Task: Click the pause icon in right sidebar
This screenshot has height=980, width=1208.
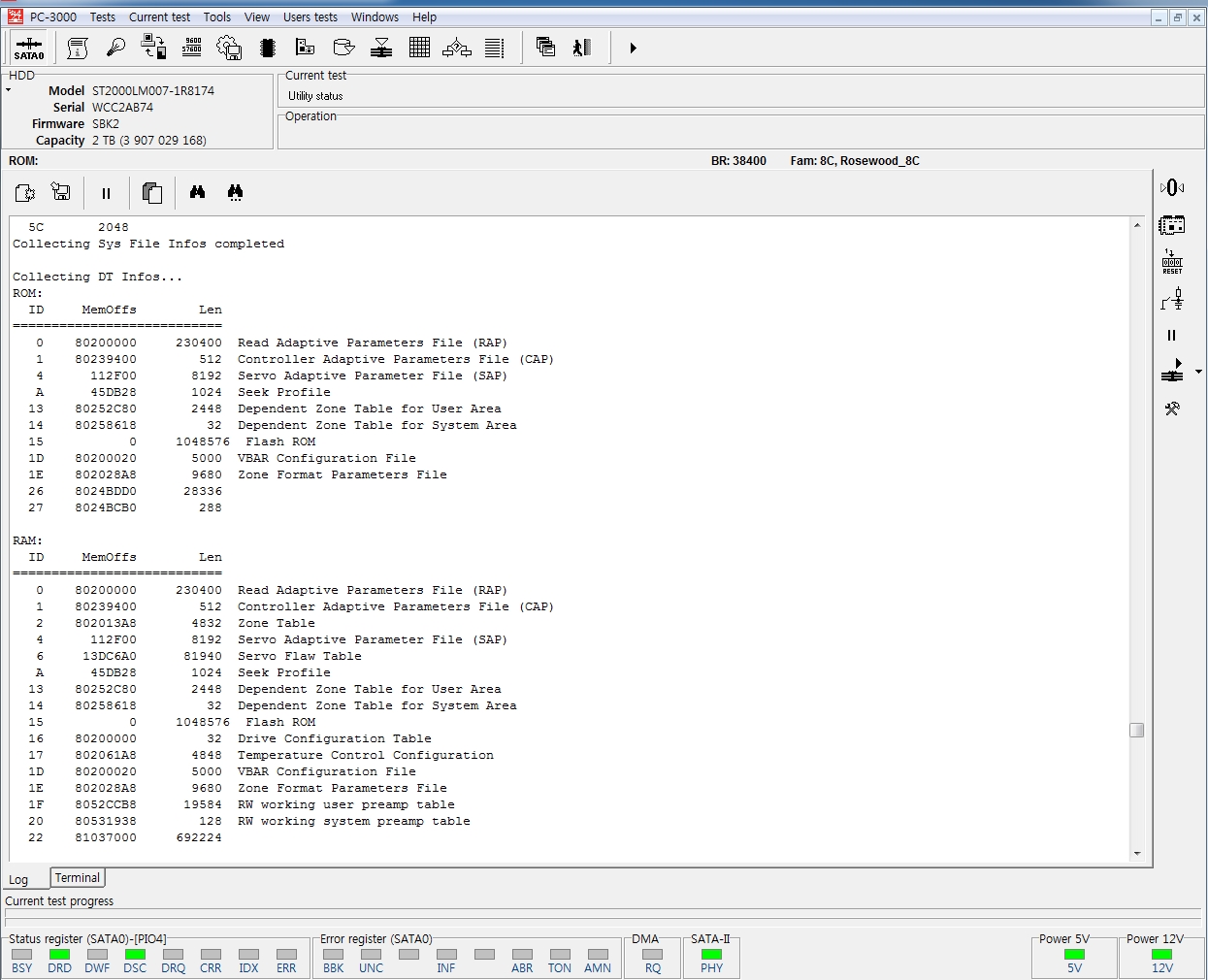Action: point(1171,336)
